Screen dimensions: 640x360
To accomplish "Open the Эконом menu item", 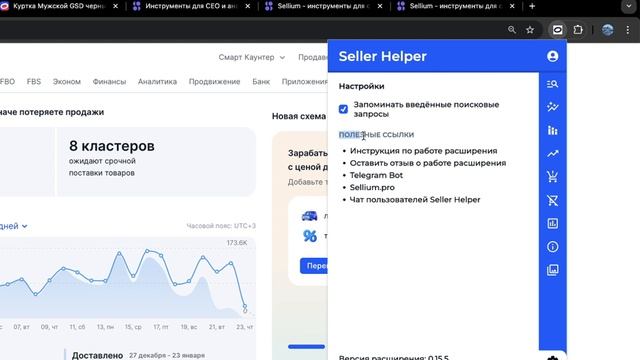I will coord(67,82).
